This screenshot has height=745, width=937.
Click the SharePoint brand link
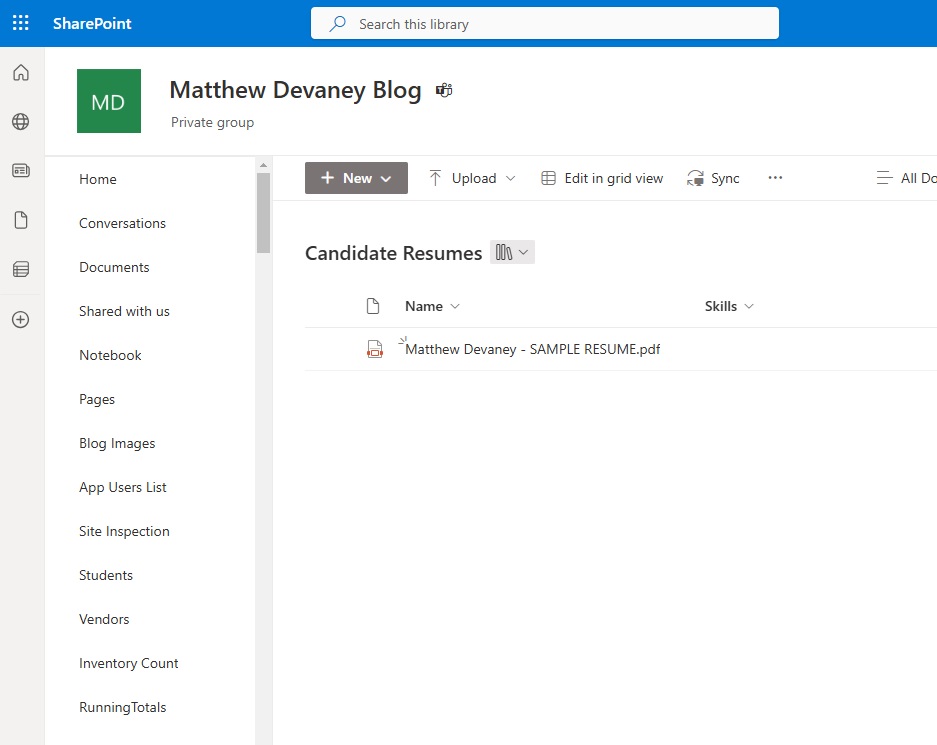point(92,23)
